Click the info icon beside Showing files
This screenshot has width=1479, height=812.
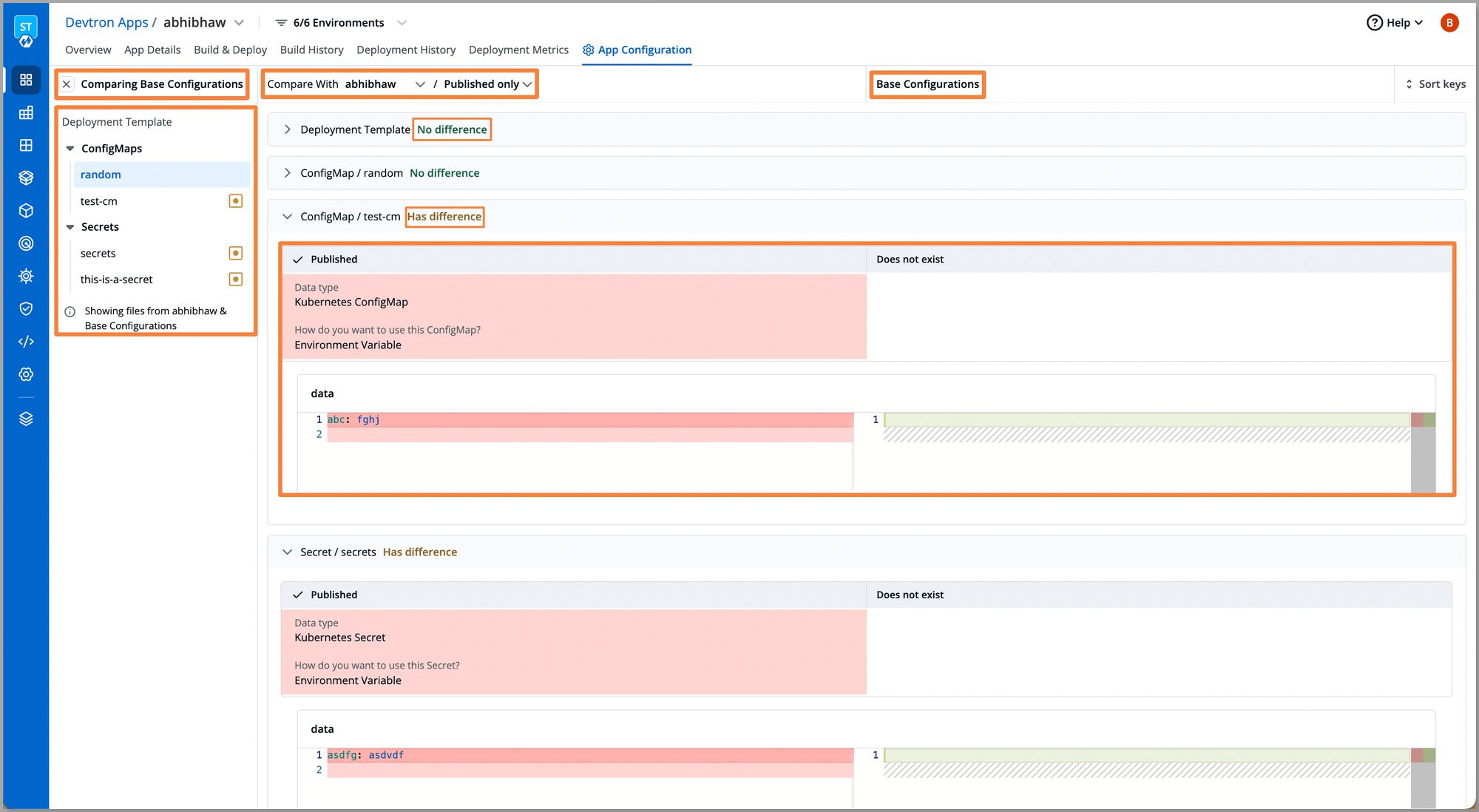[x=70, y=311]
